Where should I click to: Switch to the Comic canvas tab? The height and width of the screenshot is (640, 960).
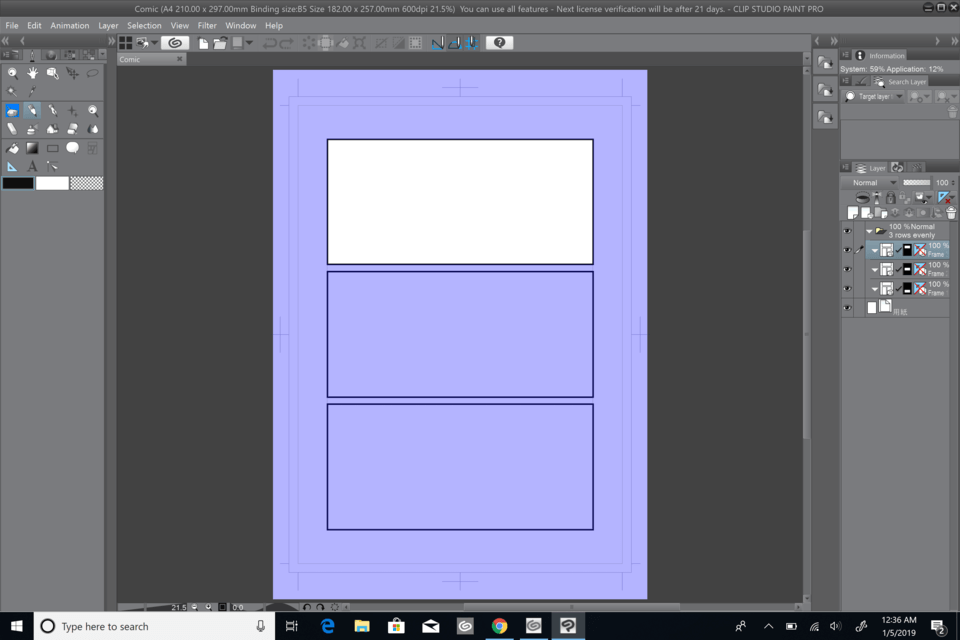[131, 59]
